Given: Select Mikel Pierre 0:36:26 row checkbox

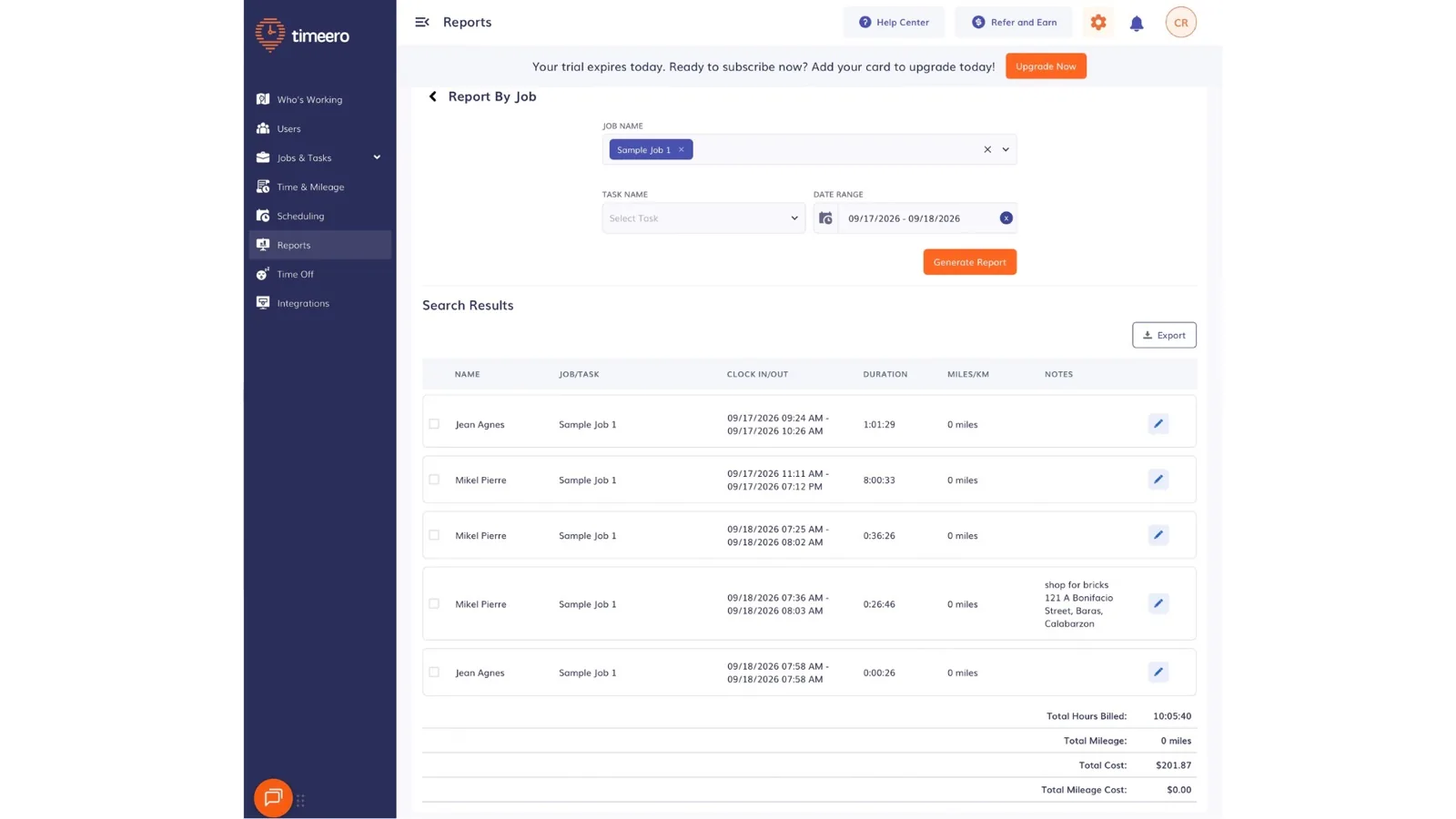Looking at the screenshot, I should pos(434,535).
